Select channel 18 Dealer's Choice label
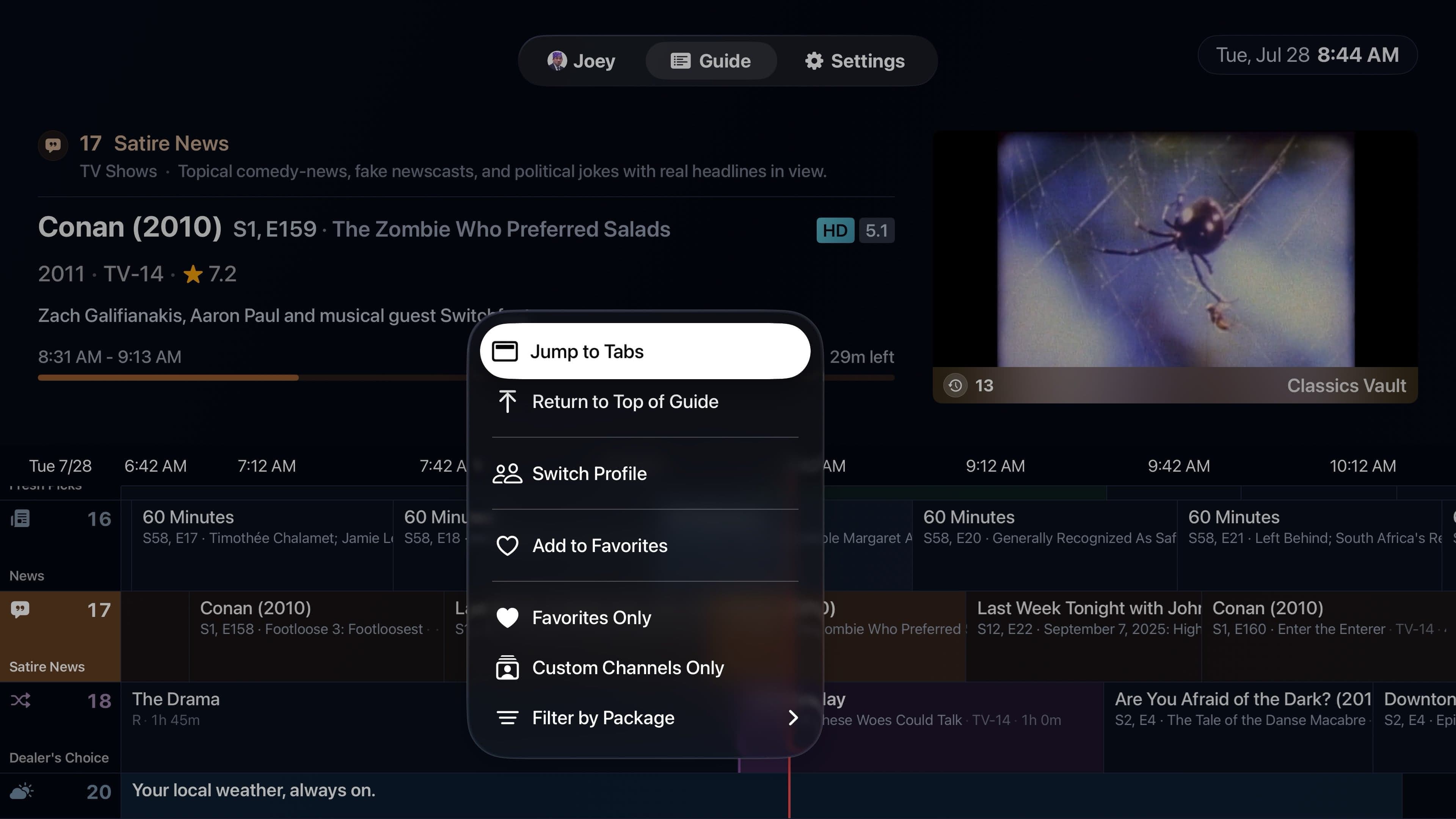This screenshot has height=819, width=1456. 59,758
